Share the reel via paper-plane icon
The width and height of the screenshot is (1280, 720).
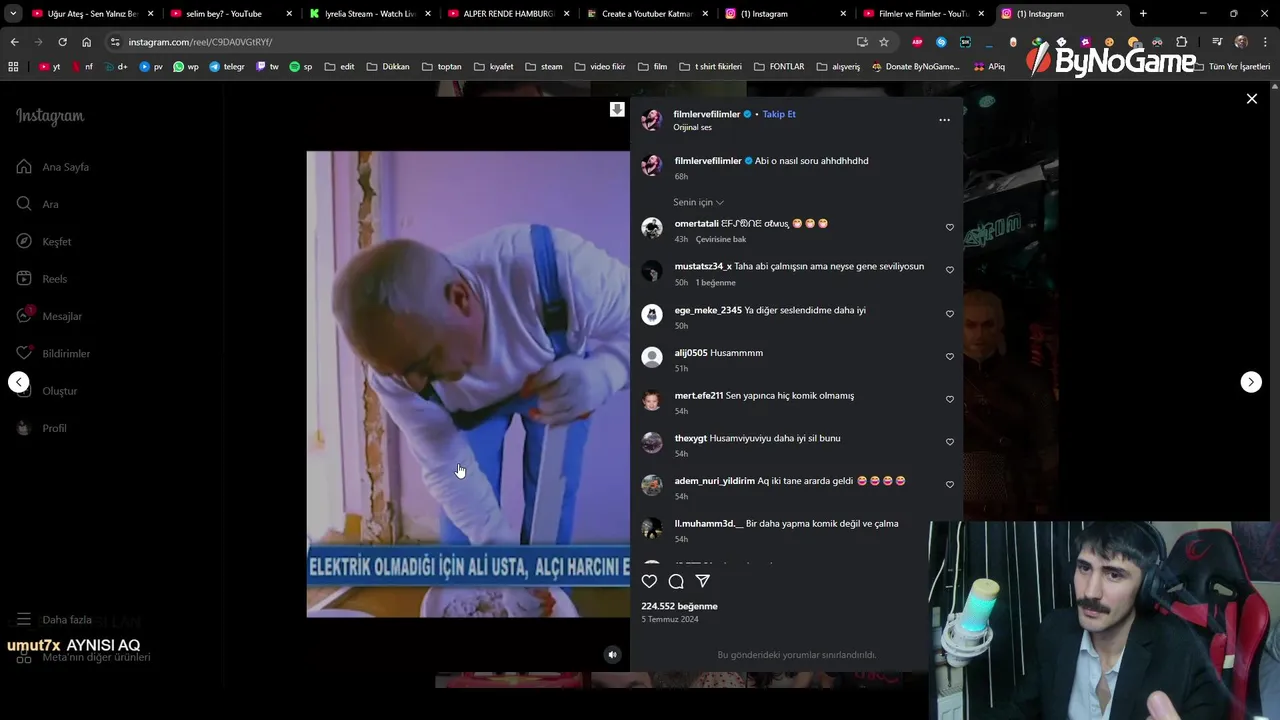point(703,581)
